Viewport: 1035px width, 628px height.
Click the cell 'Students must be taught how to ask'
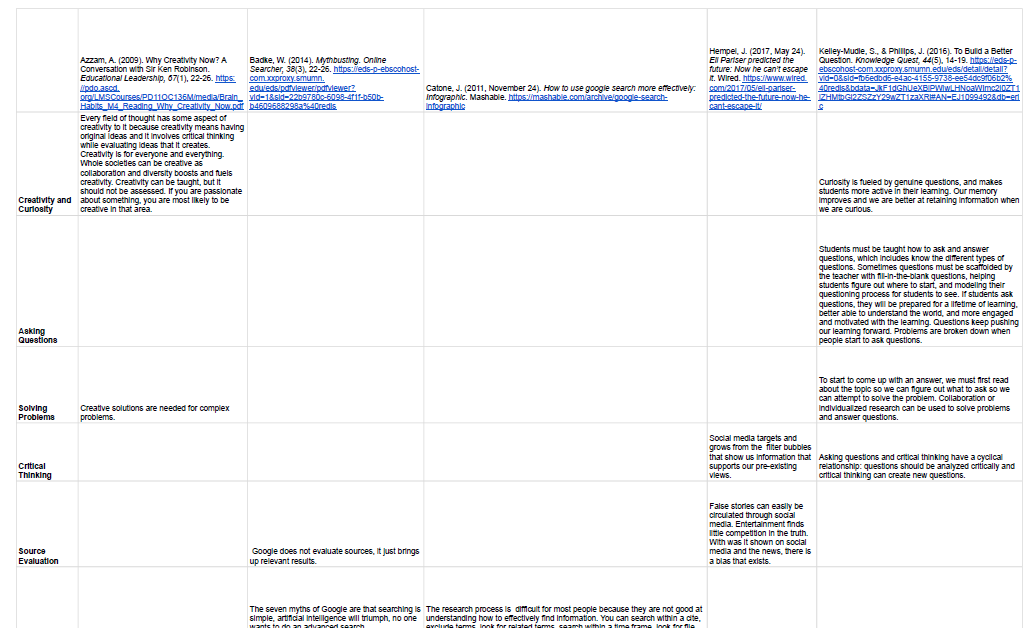click(x=919, y=281)
